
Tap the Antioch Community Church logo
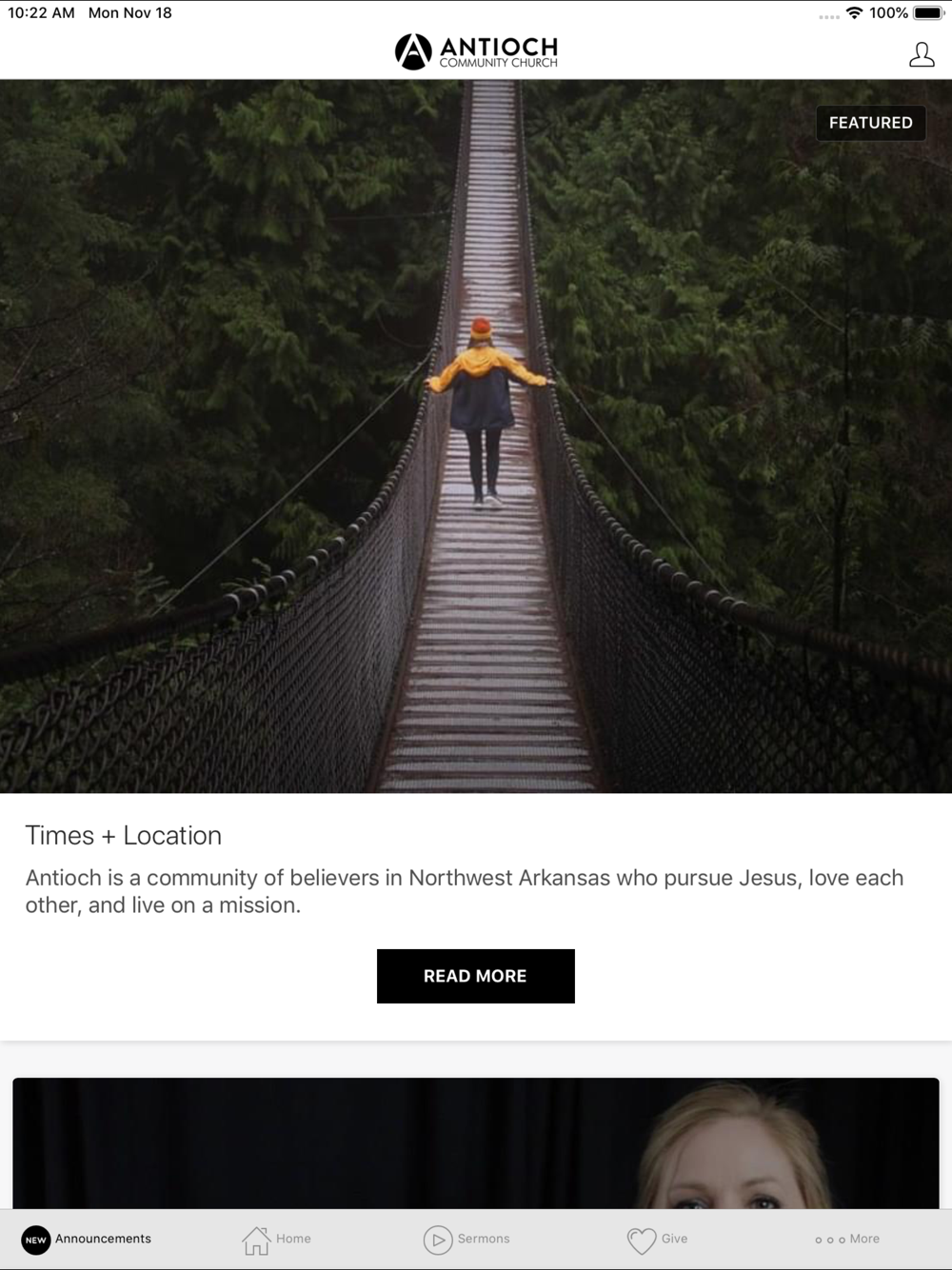(476, 52)
